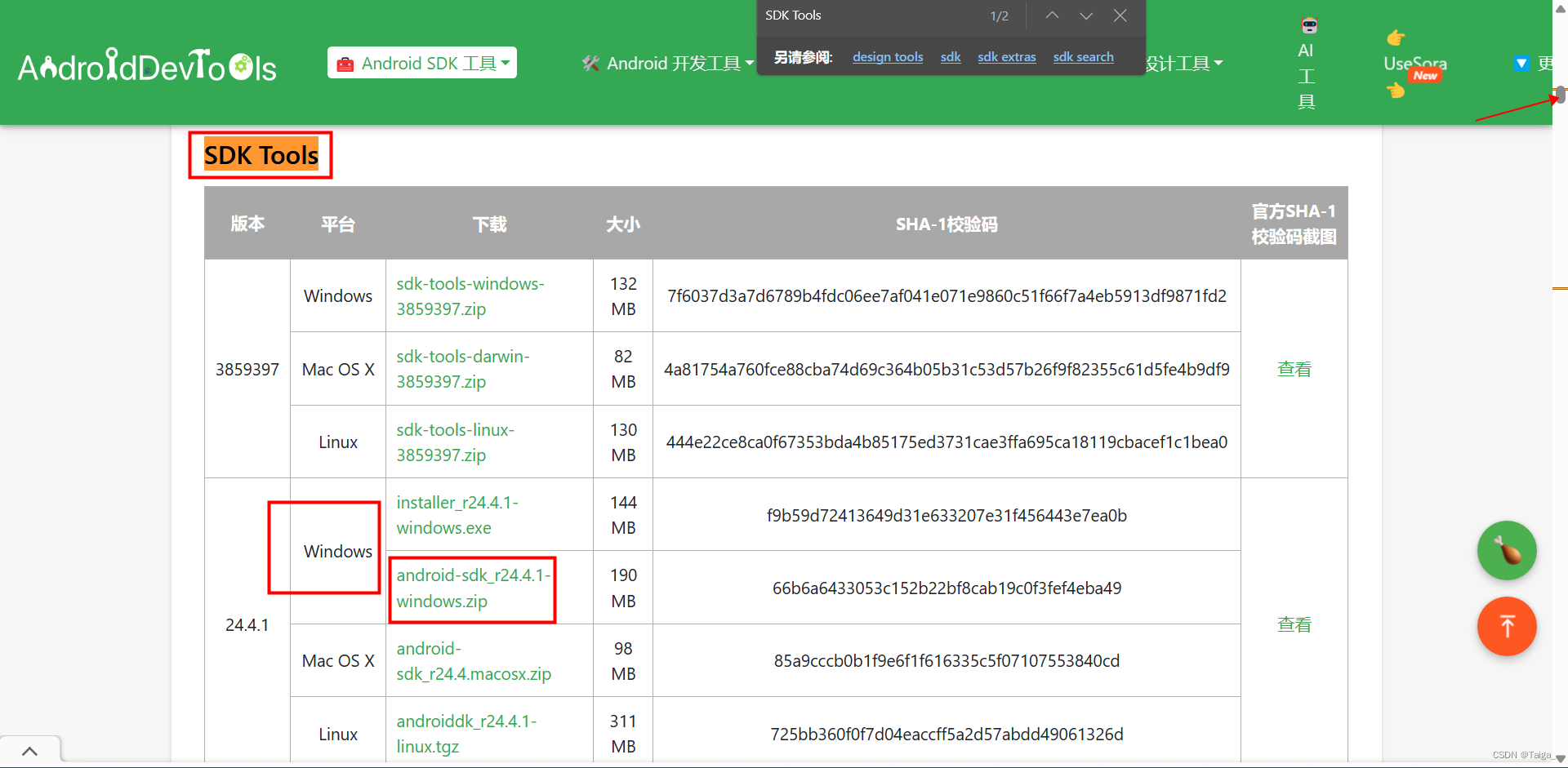Open the sdk suggestion link
This screenshot has height=768, width=1568.
(x=951, y=57)
